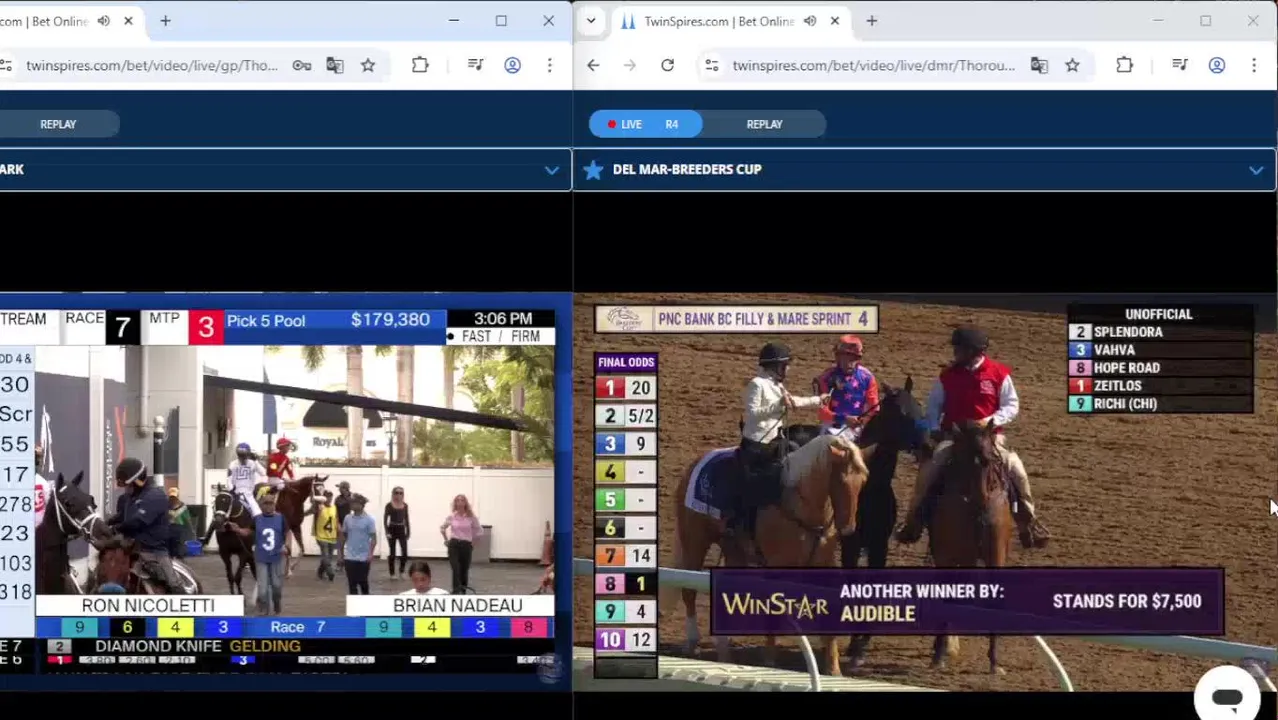Open media controls in right window toolbar
This screenshot has width=1278, height=720.
pos(1180,66)
